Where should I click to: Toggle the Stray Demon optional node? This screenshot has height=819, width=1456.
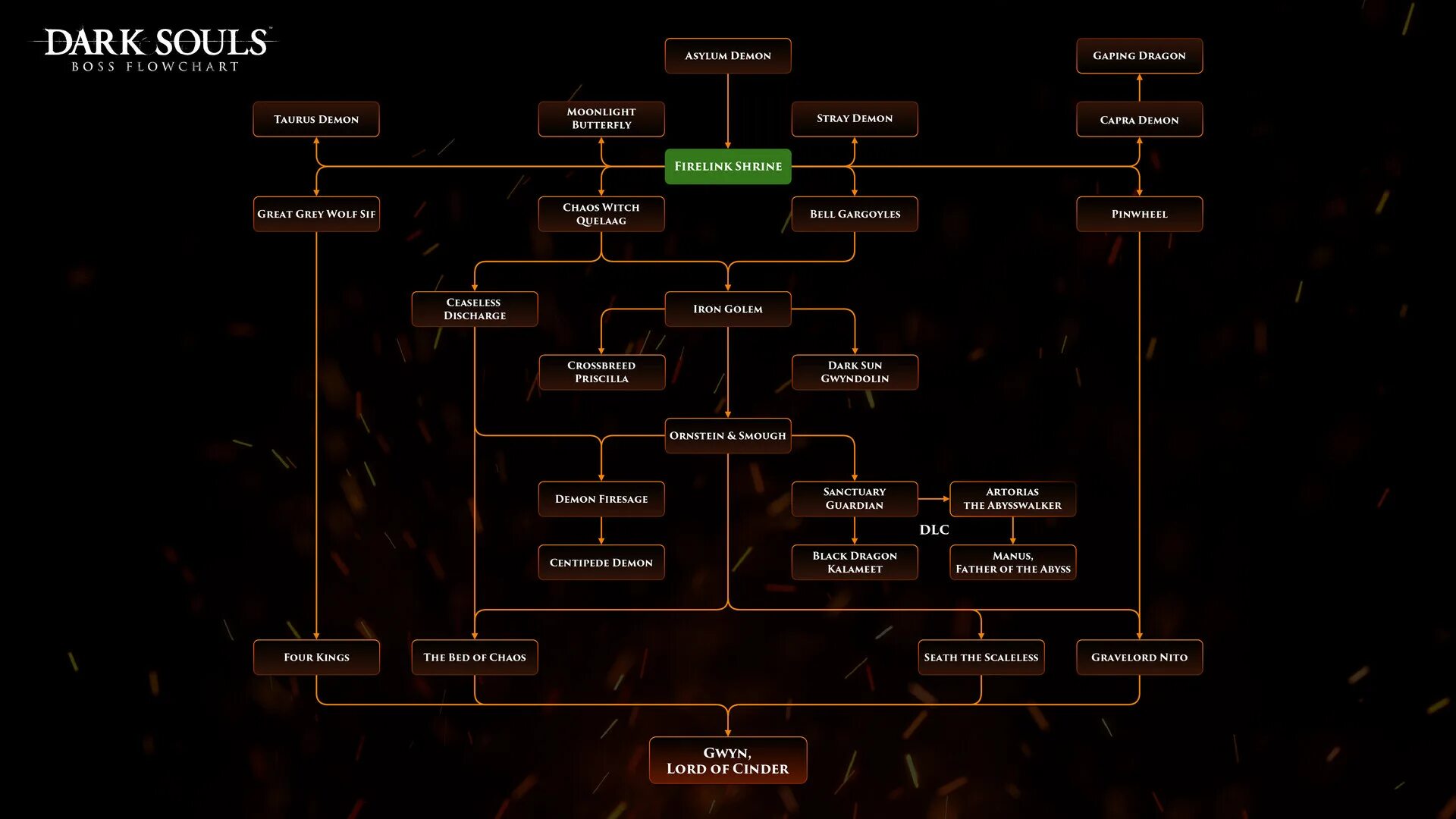point(854,118)
